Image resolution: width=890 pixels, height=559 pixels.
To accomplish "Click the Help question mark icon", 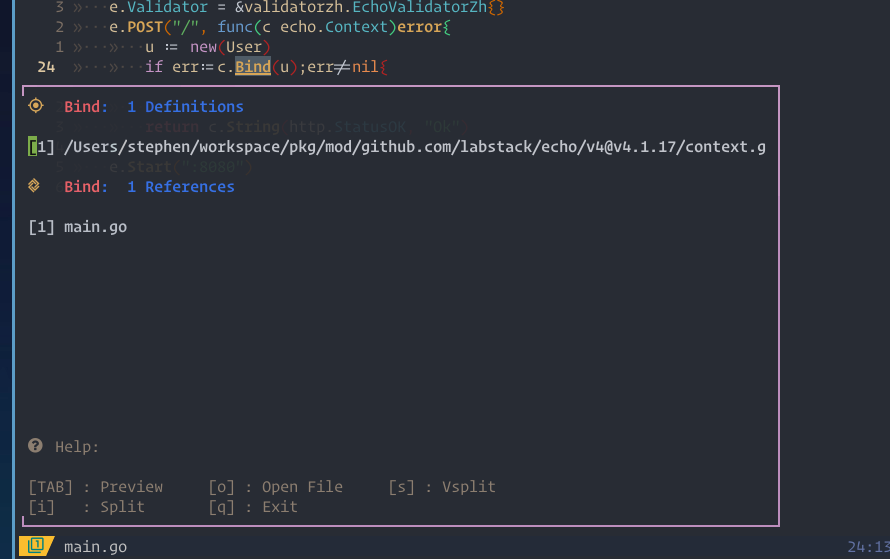I will [36, 446].
